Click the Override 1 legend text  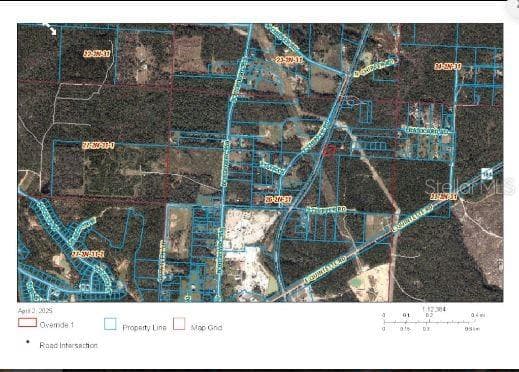pos(57,325)
